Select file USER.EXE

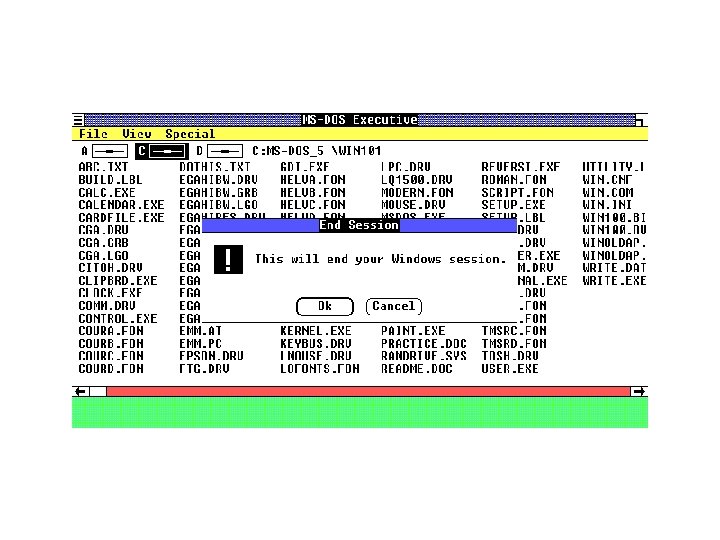510,369
